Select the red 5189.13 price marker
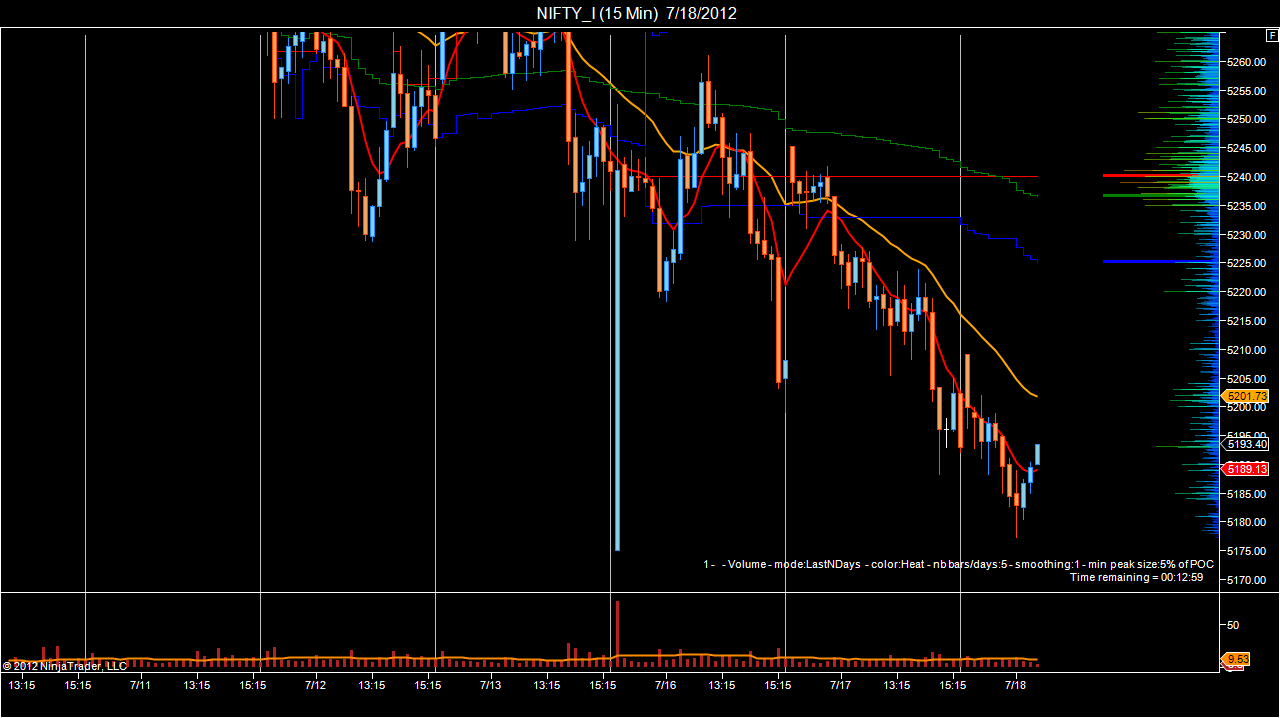Viewport: 1280px width, 718px height. (x=1246, y=469)
